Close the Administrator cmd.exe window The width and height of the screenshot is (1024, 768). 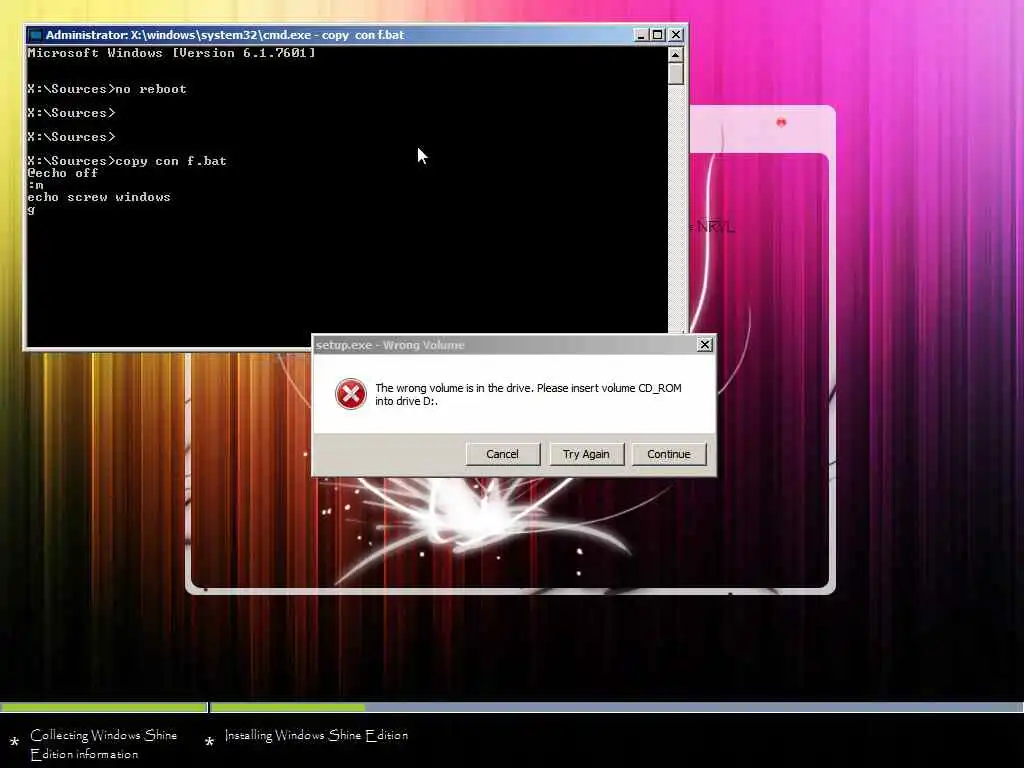(676, 35)
